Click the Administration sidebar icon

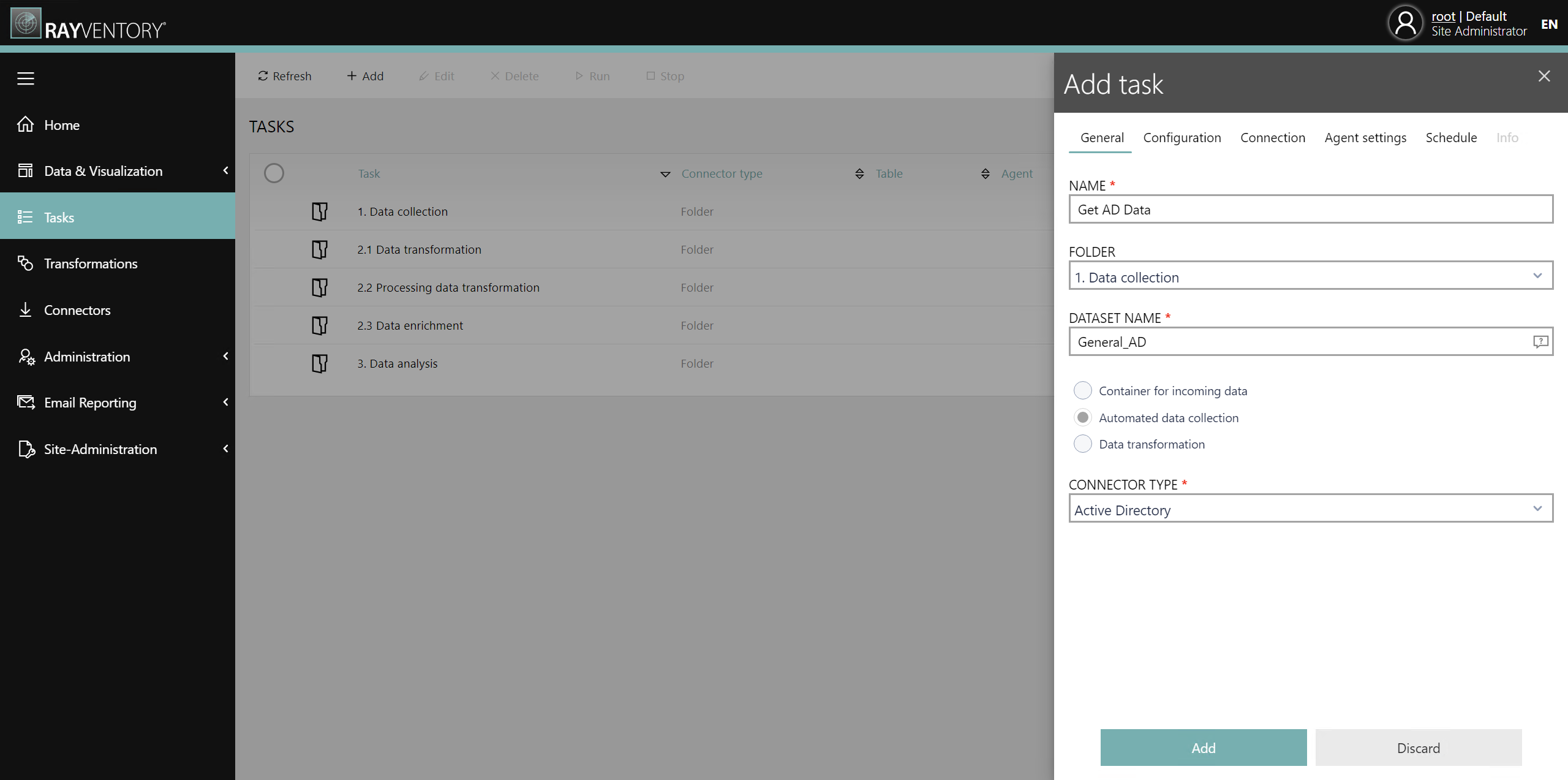pyautogui.click(x=26, y=356)
